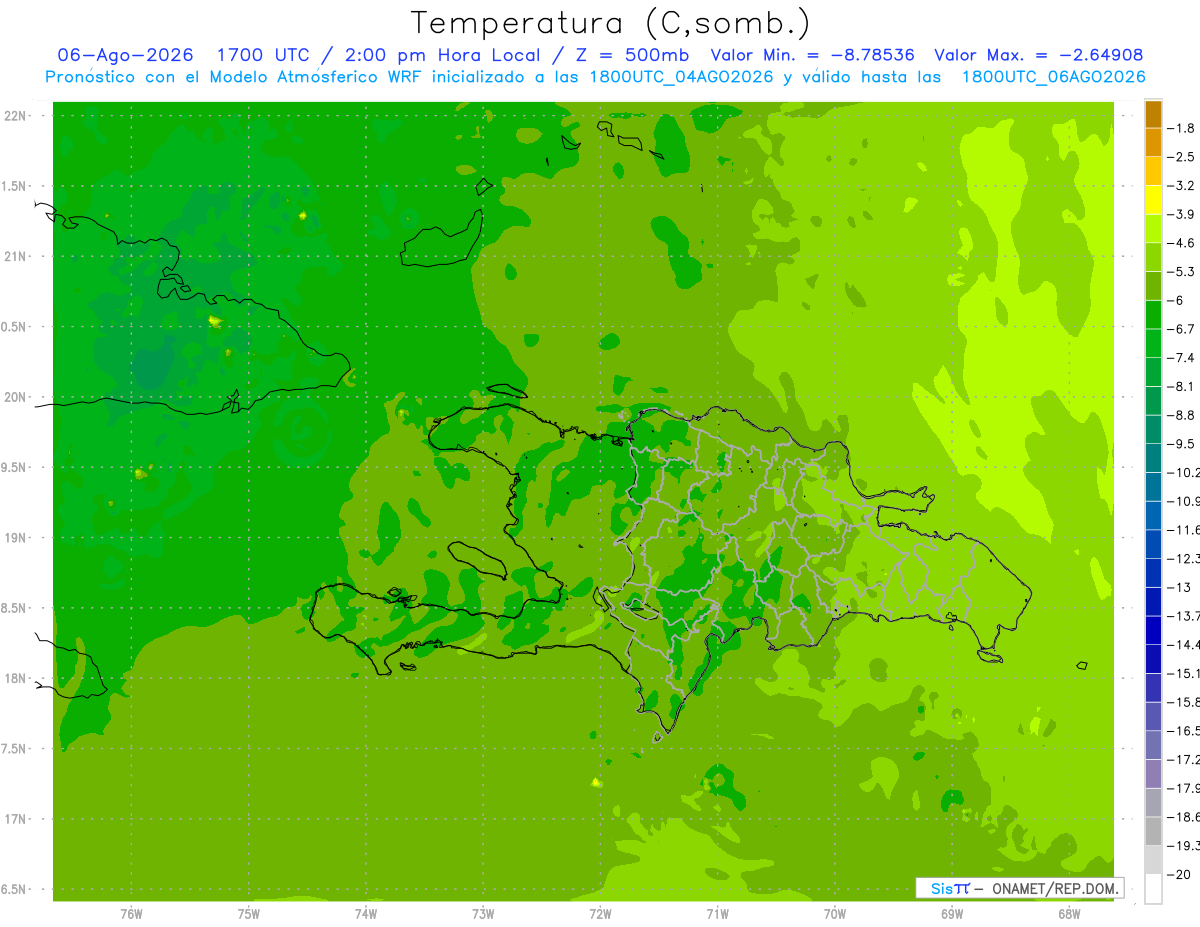
Task: Click the '-8.8' color scale label
Action: (1181, 415)
